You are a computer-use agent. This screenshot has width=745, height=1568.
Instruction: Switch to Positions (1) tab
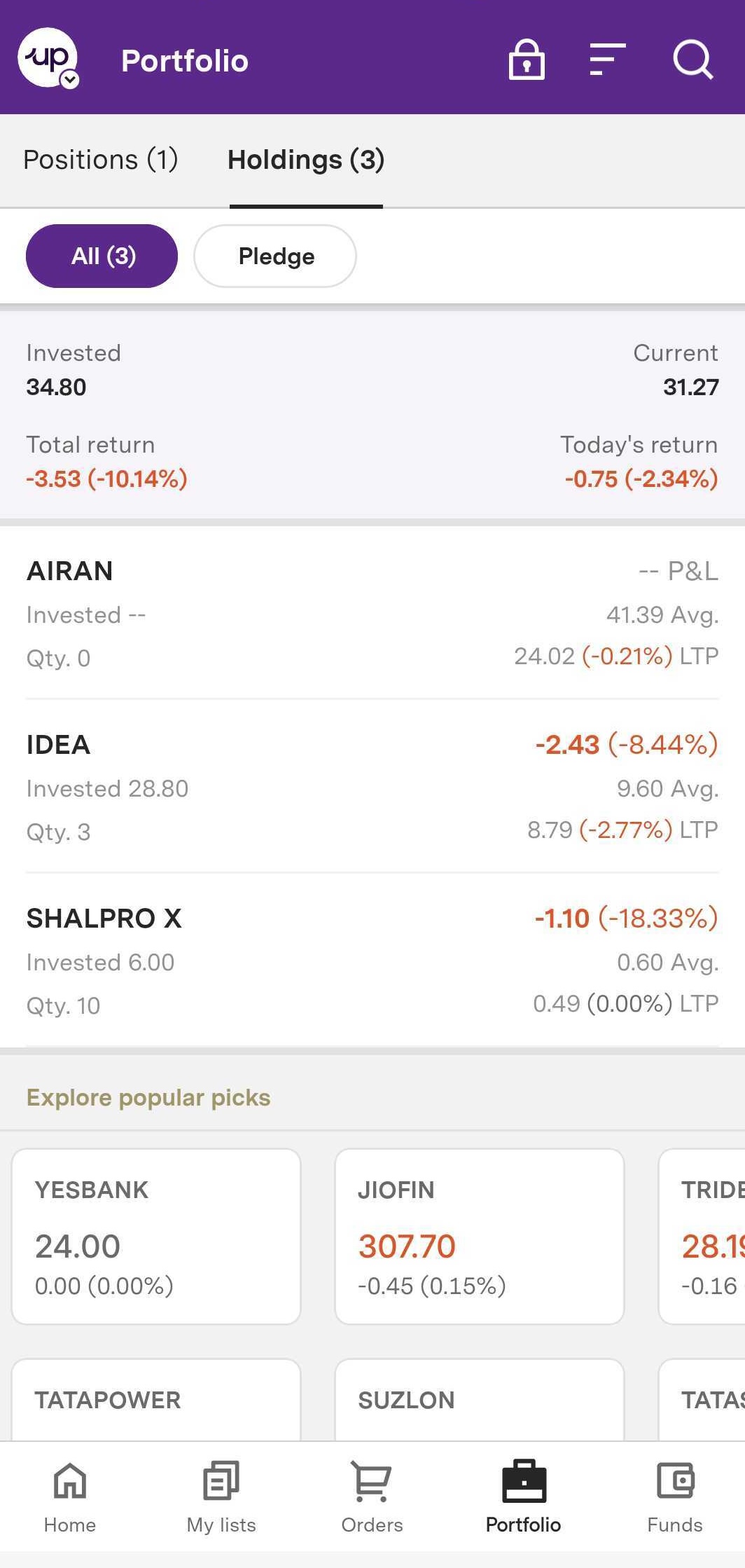(101, 160)
